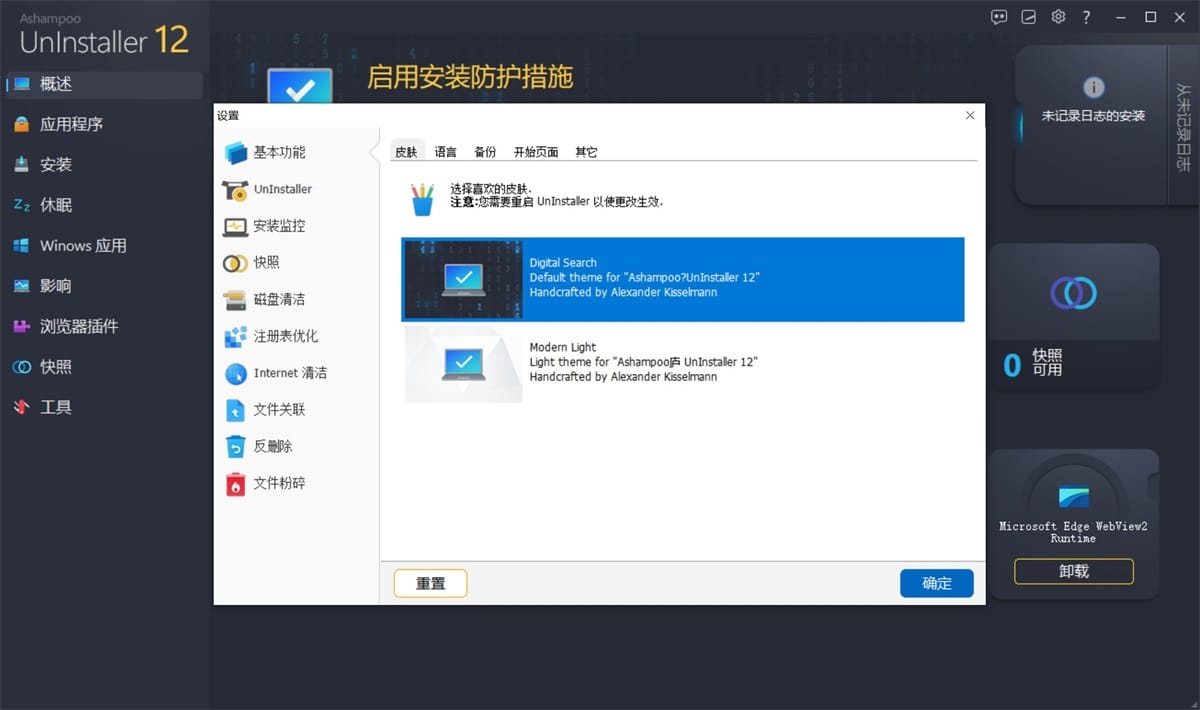Switch to the 语言 tab
Image resolution: width=1200 pixels, height=710 pixels.
[446, 152]
